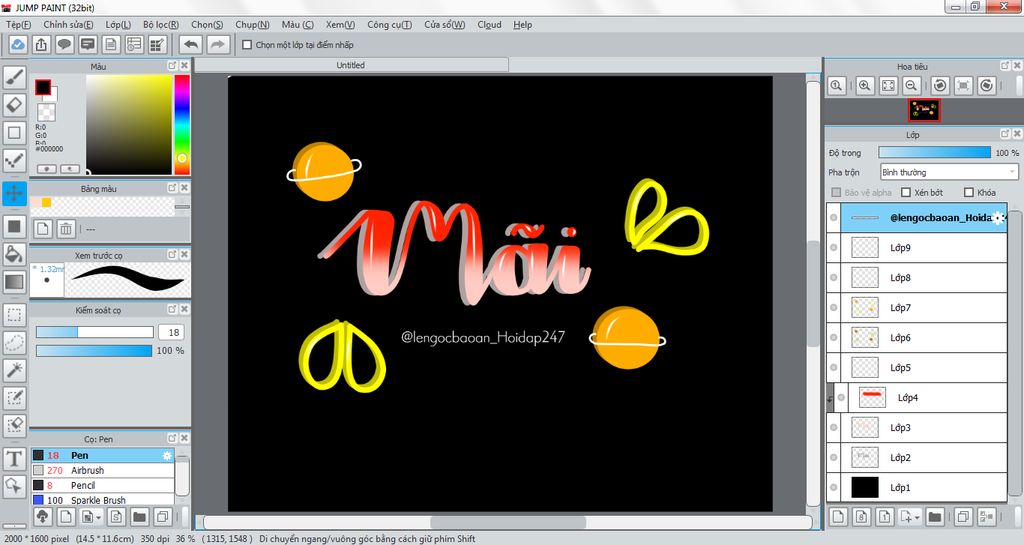The image size is (1024, 545).
Task: Click the brush size slider bar
Action: pyautogui.click(x=95, y=332)
